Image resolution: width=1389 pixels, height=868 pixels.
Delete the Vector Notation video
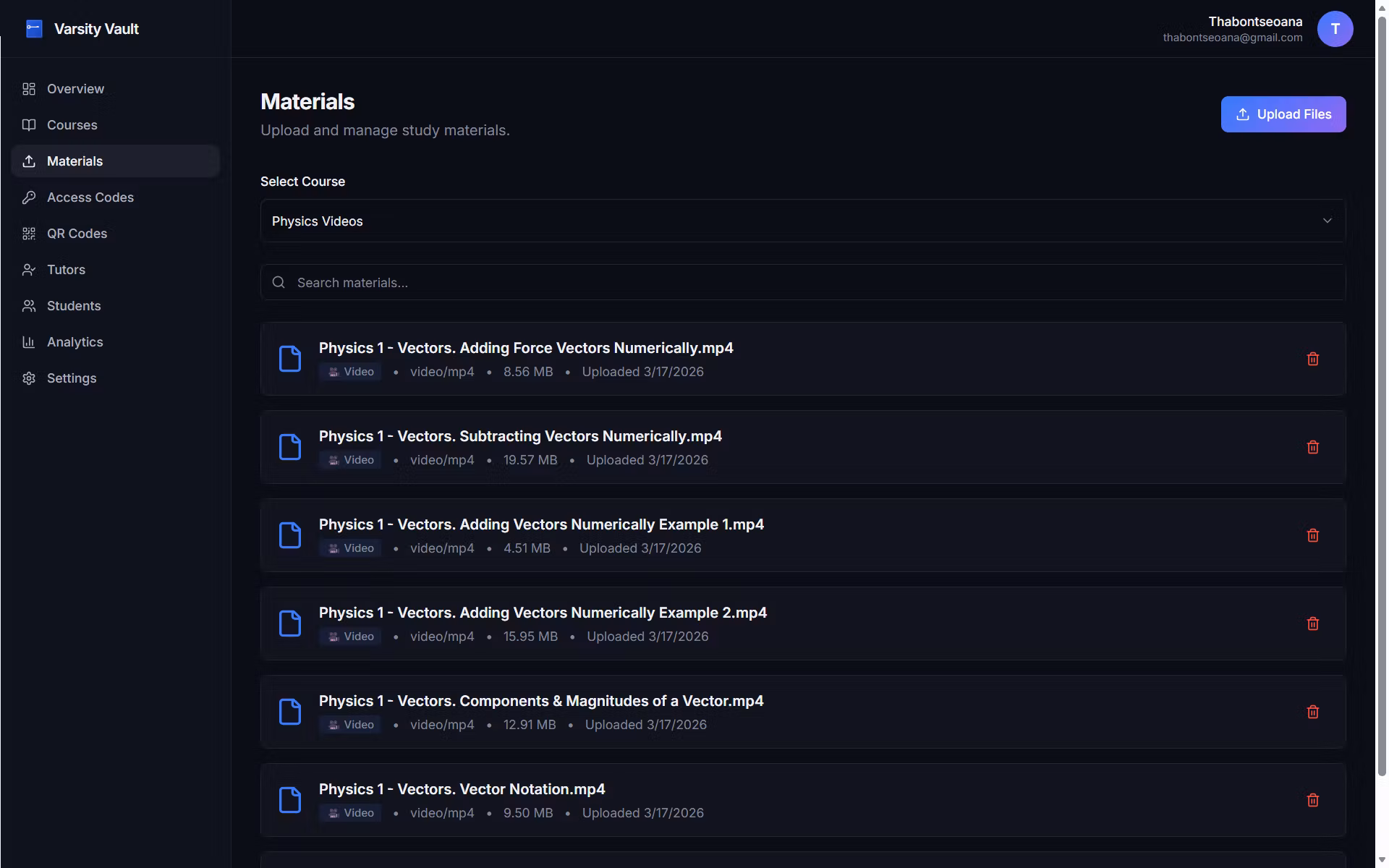coord(1313,800)
